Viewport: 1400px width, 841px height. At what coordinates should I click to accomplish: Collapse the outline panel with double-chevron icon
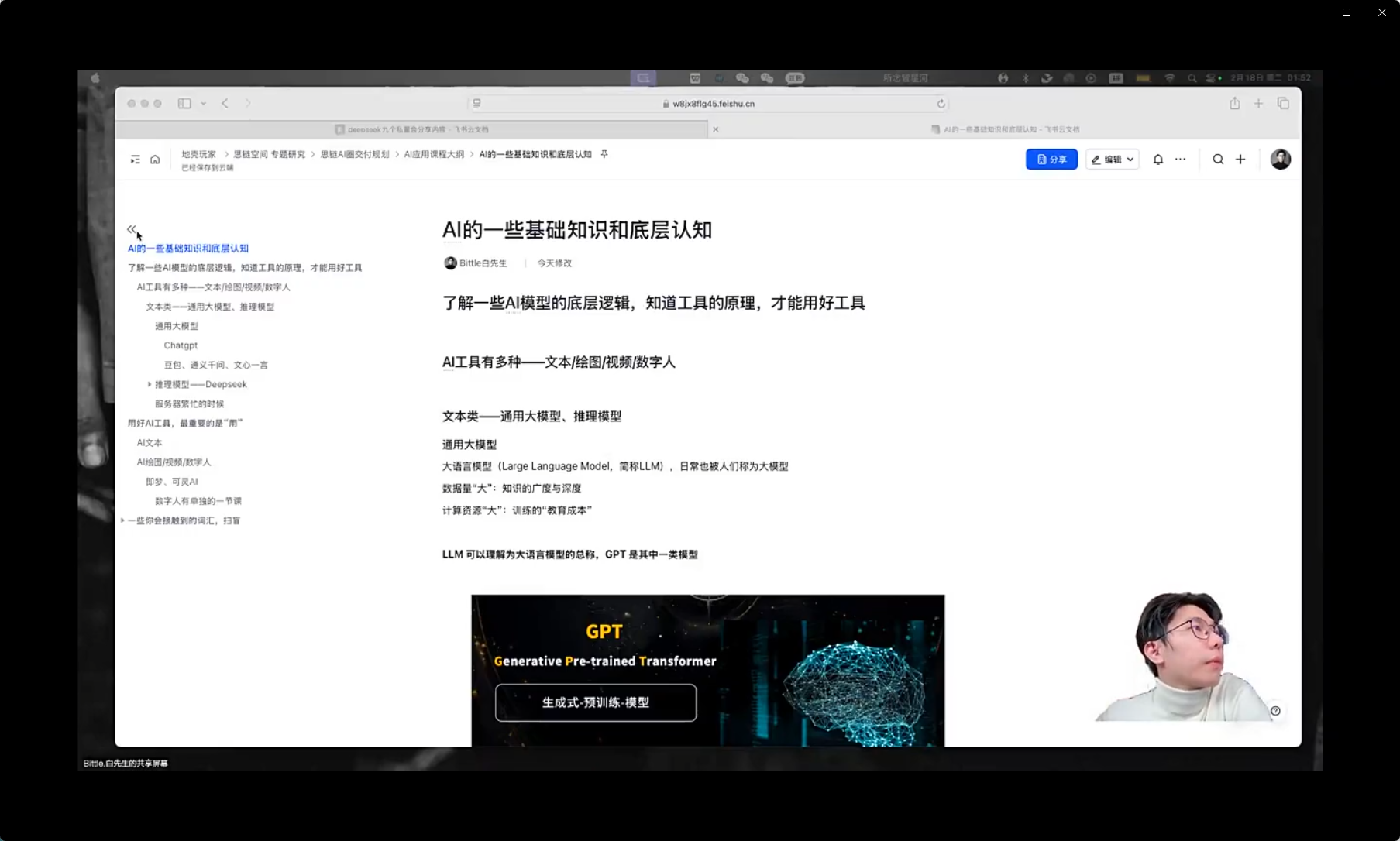pyautogui.click(x=132, y=229)
